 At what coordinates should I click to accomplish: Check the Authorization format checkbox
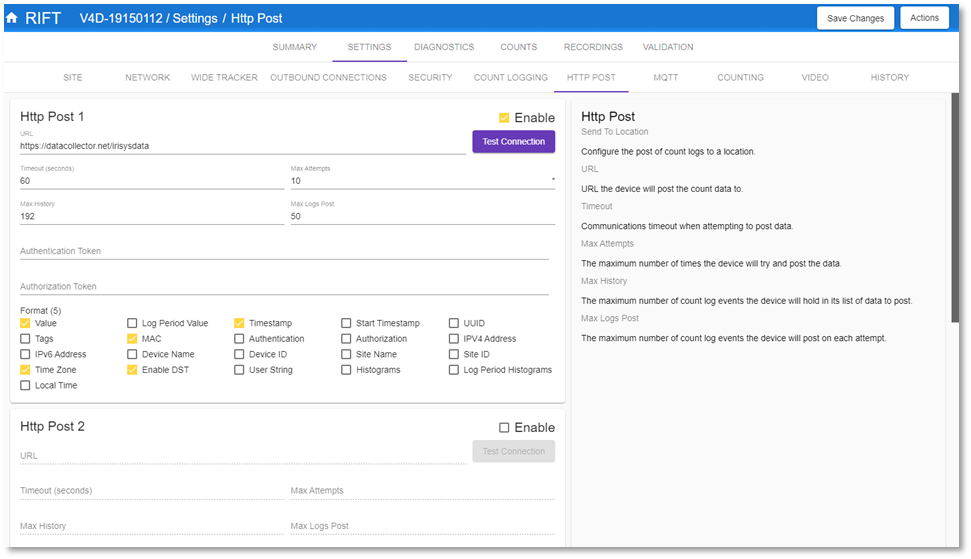[x=346, y=339]
